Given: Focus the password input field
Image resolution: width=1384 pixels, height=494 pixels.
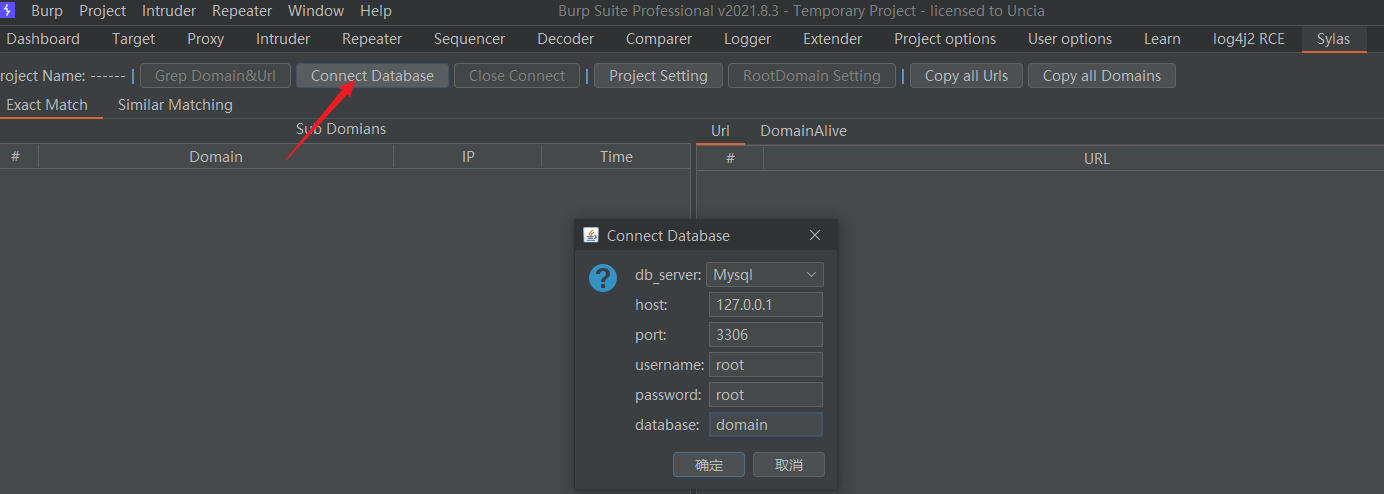Looking at the screenshot, I should (x=766, y=395).
